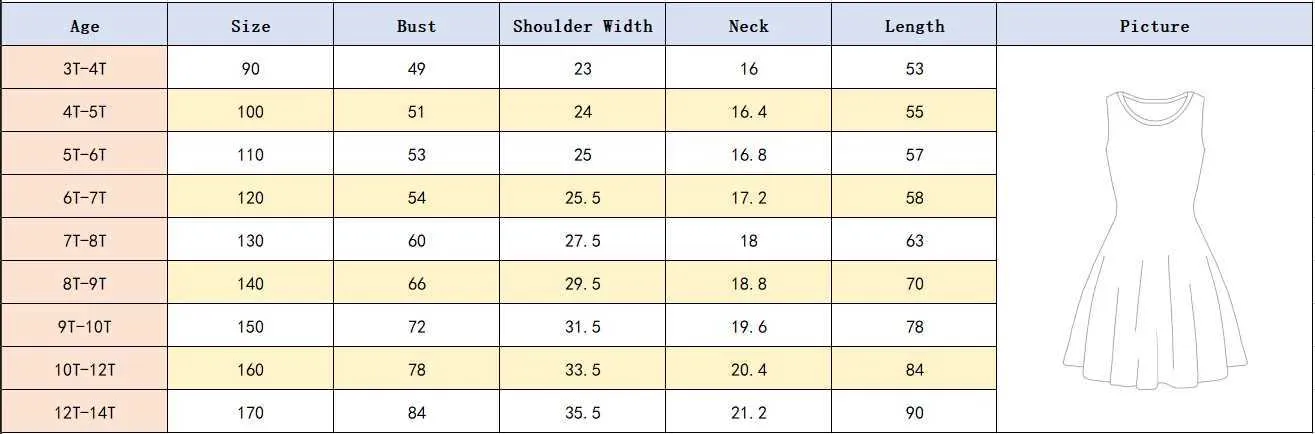Click the dress illustration picture
The height and width of the screenshot is (434, 1315).
click(x=1155, y=240)
